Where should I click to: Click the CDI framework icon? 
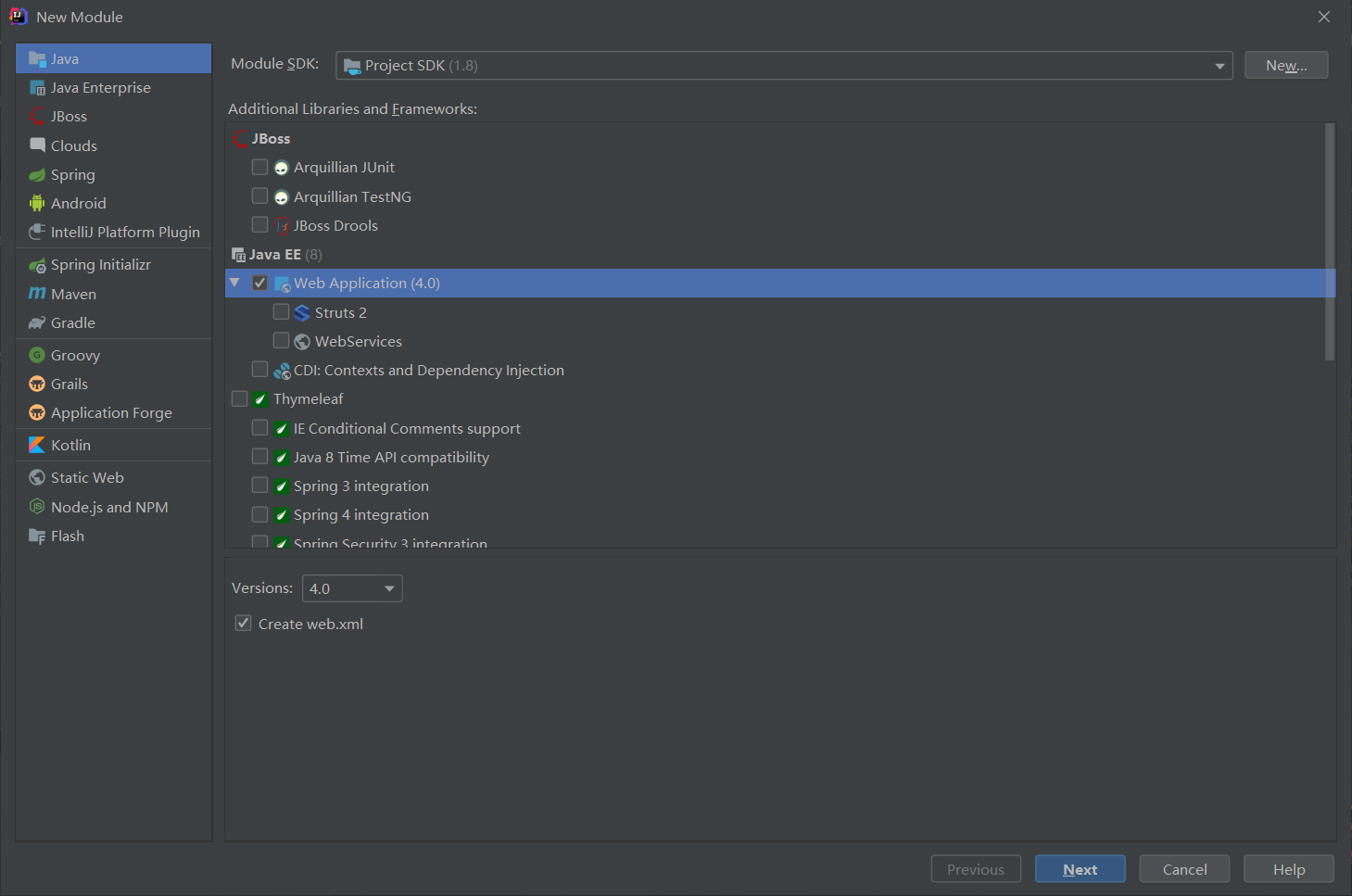click(282, 371)
